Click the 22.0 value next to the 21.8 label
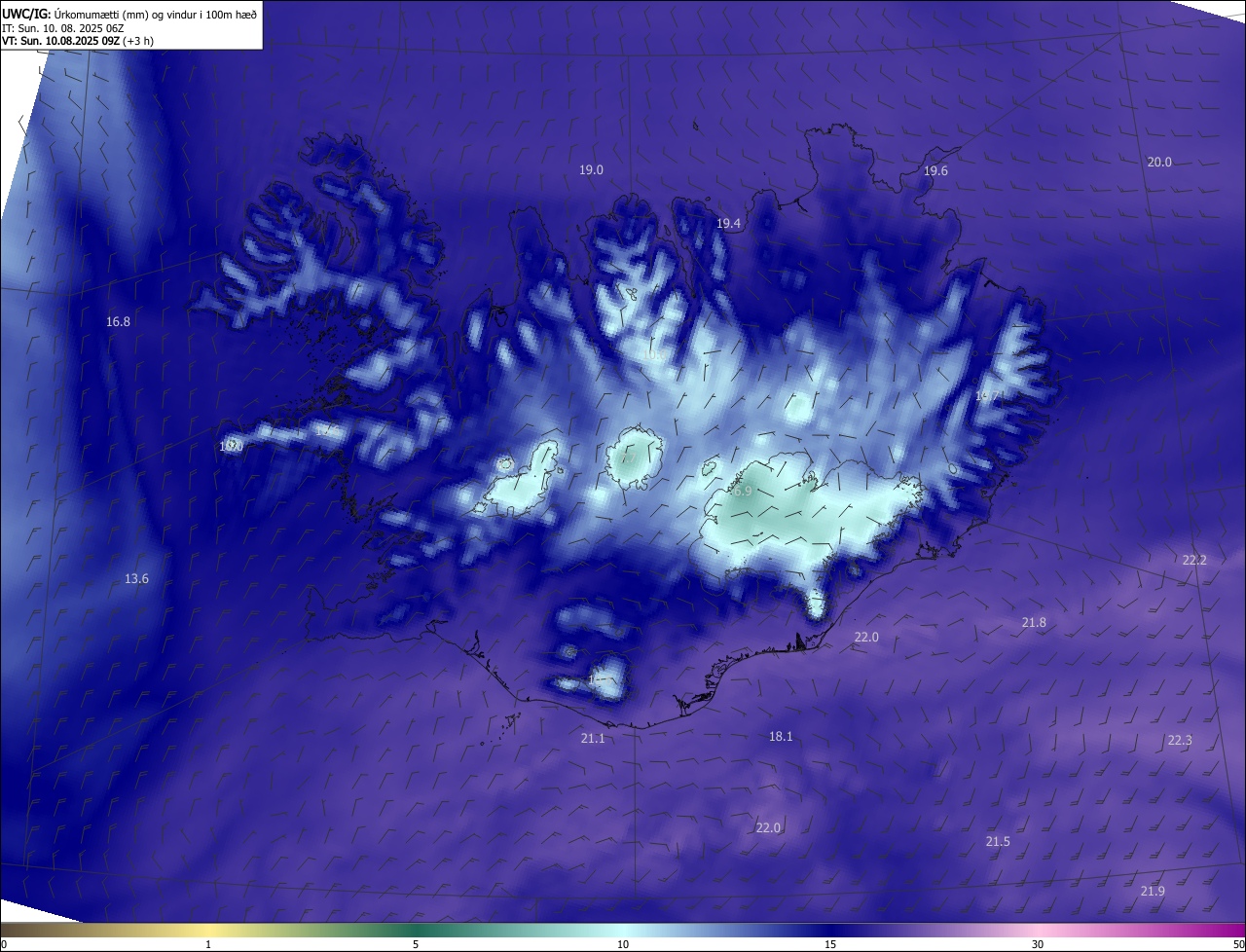 pos(866,638)
